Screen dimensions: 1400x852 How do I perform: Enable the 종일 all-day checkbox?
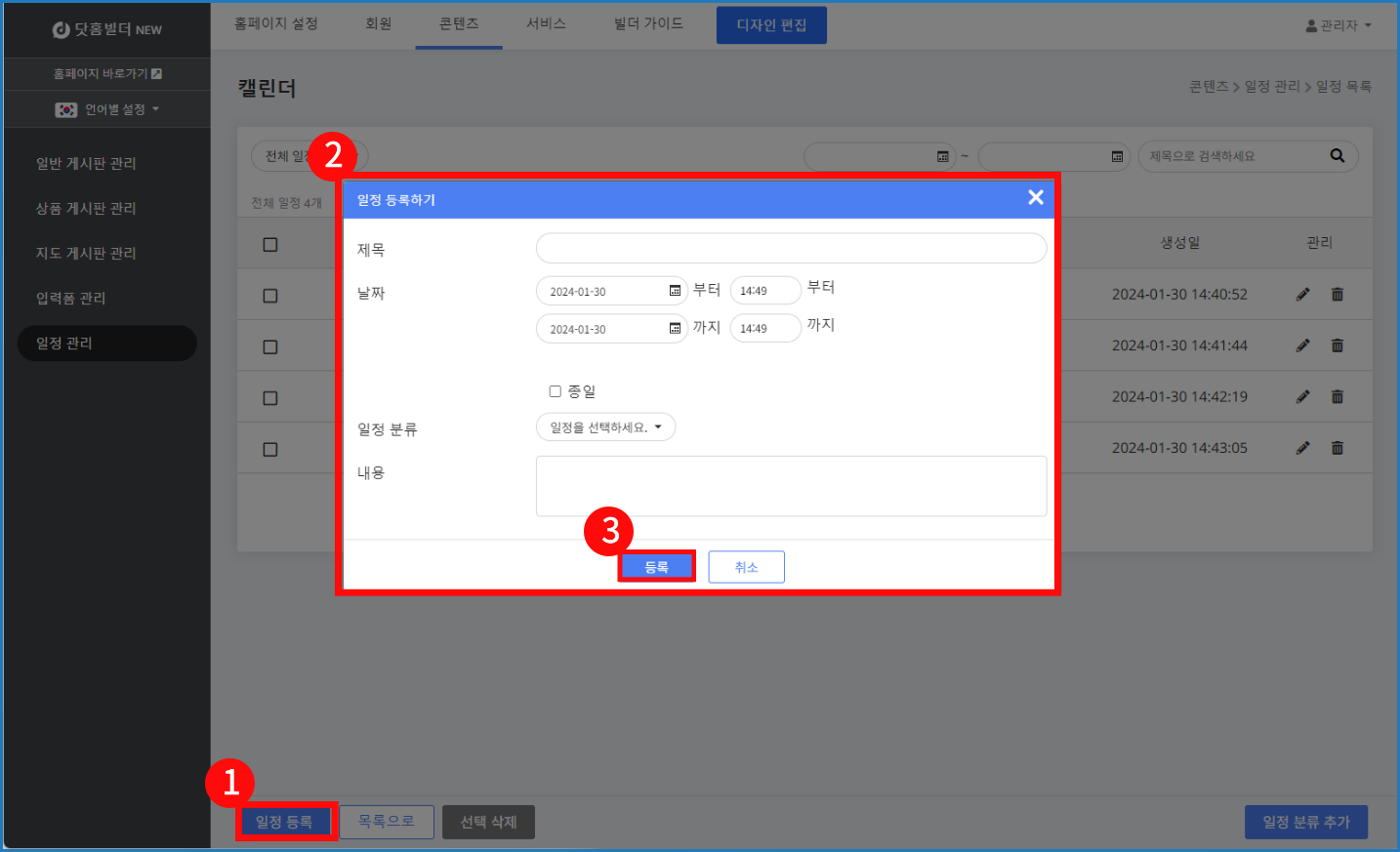point(556,391)
